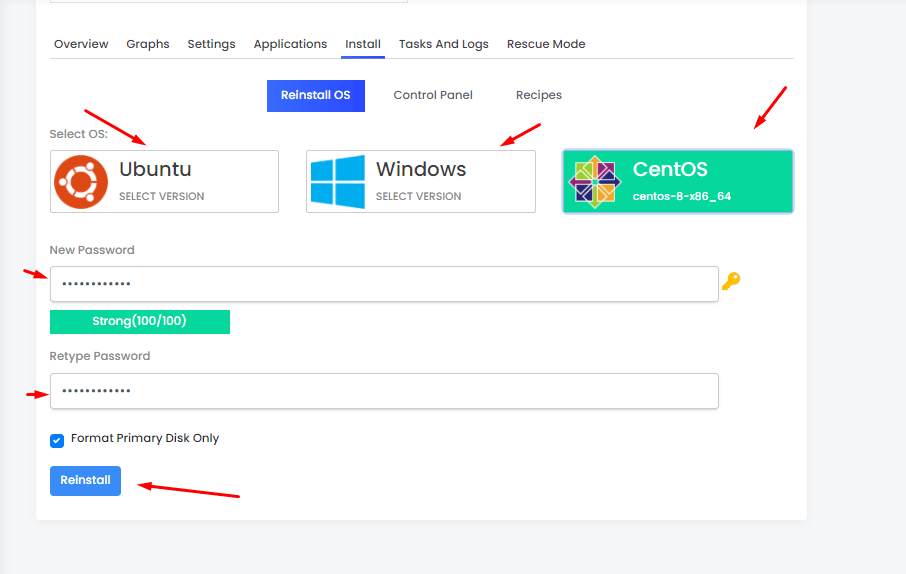Focus the Retype Password field
Screen dimensions: 906x574
[x=384, y=391]
